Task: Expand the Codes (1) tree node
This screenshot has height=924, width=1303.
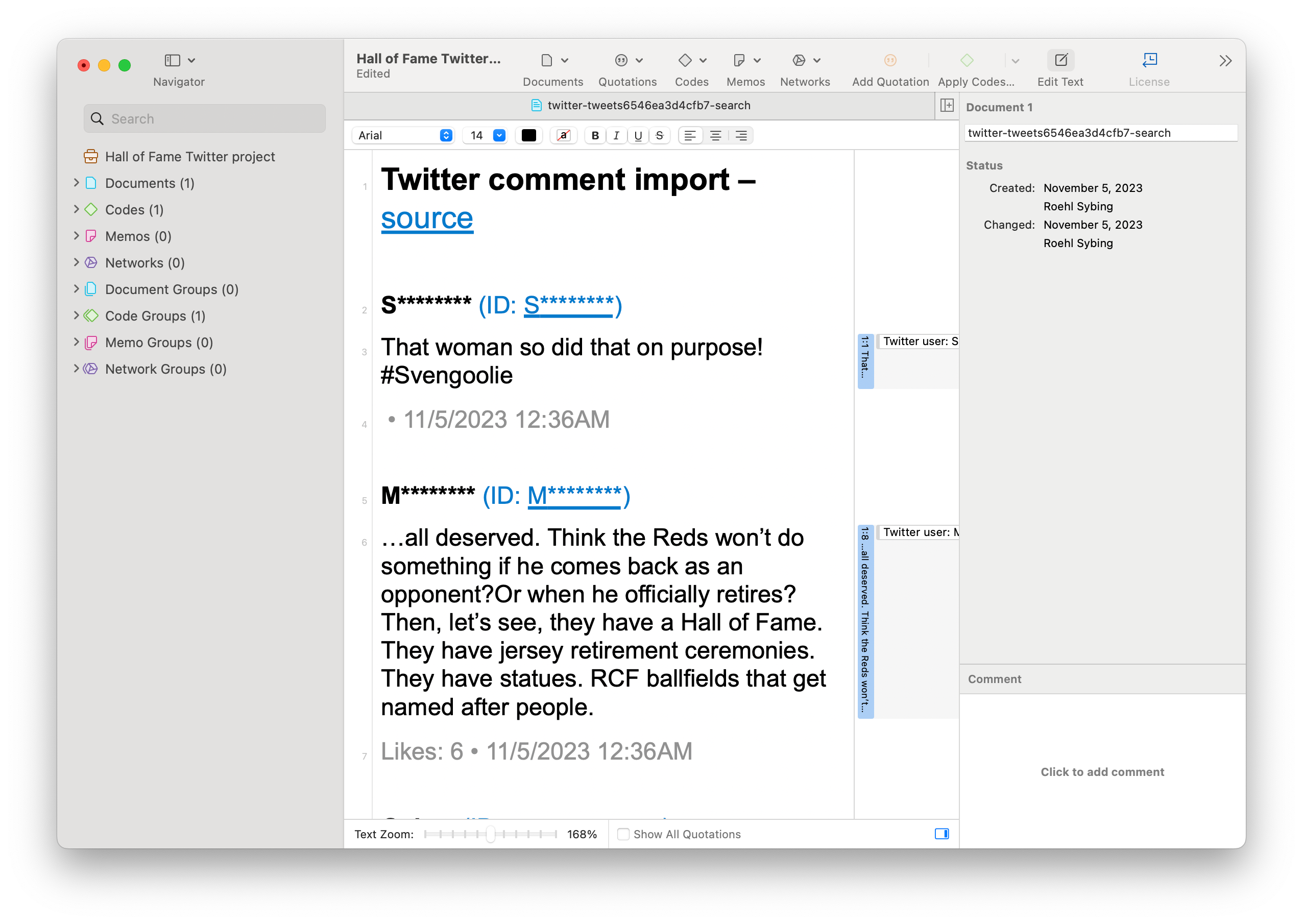Action: point(76,209)
